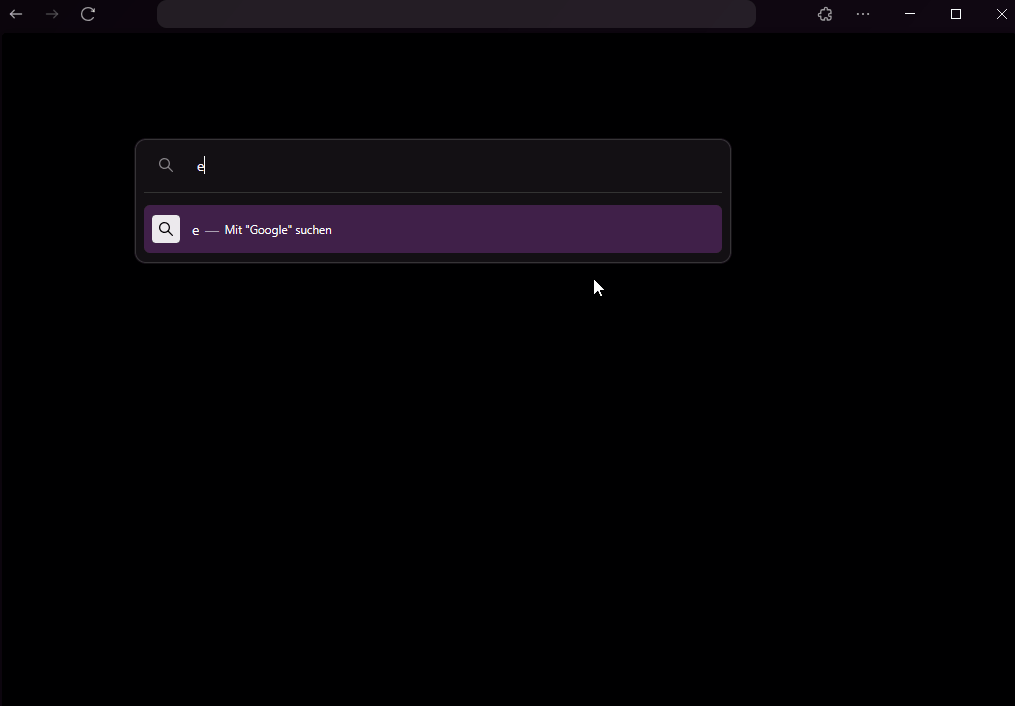Image resolution: width=1015 pixels, height=706 pixels.
Task: Go back using the left arrow
Action: click(16, 14)
